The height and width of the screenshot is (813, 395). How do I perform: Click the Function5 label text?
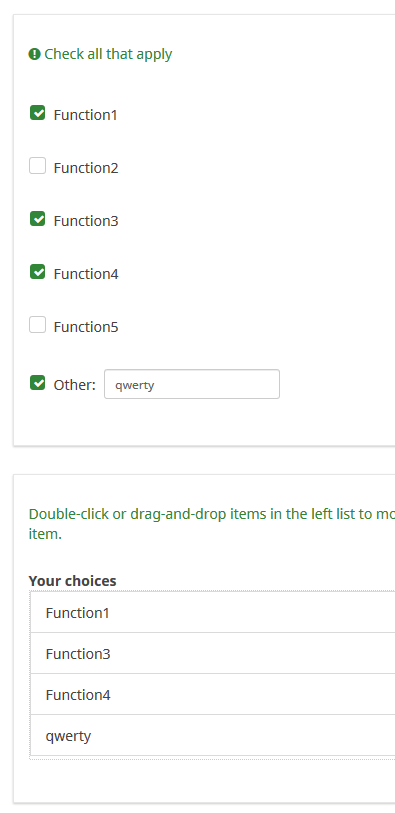point(86,327)
